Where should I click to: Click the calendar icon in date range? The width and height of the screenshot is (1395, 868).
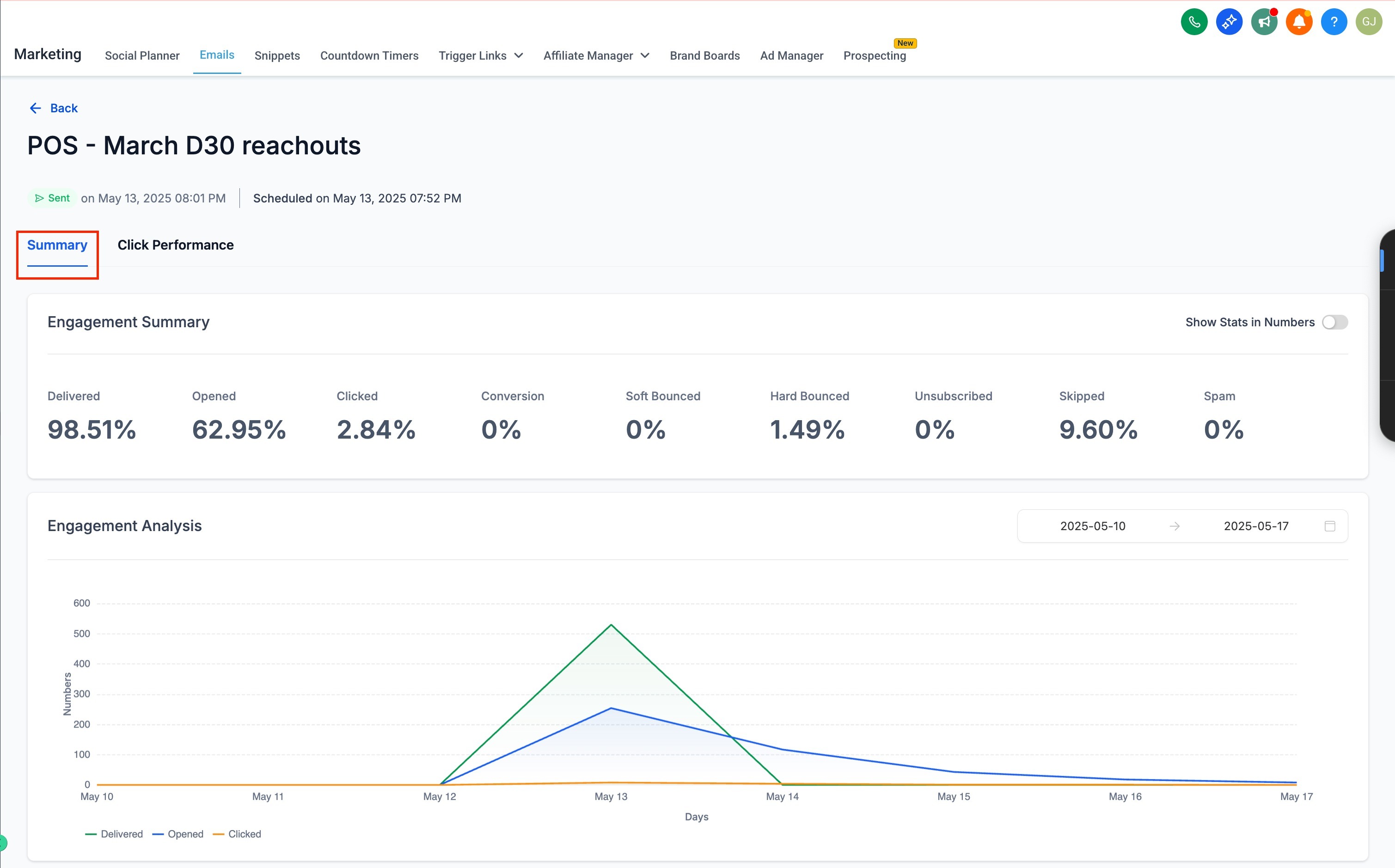1329,526
